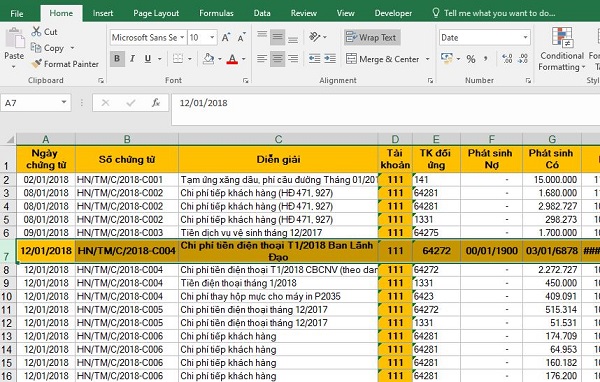600x382 pixels.
Task: Open the Developer tab
Action: point(393,13)
